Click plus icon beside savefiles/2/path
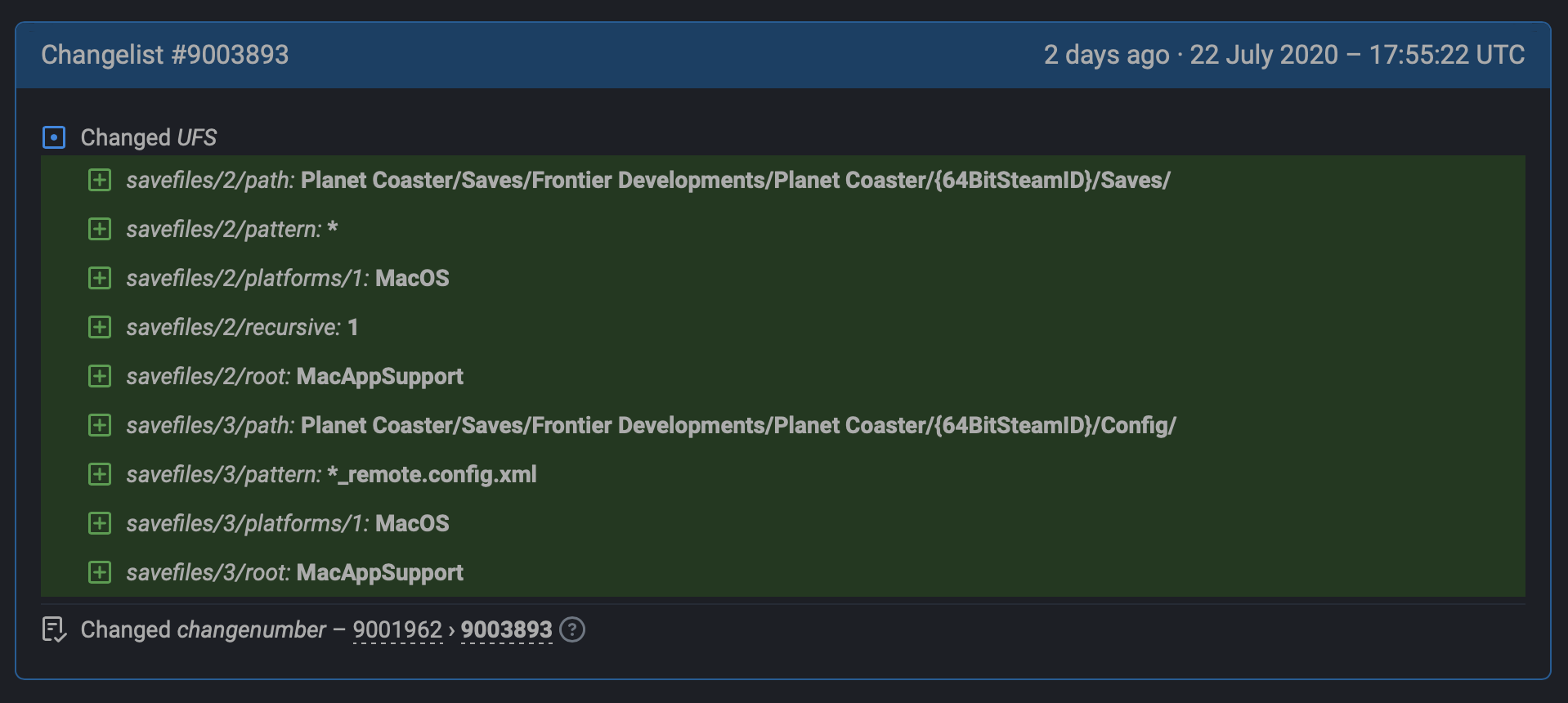1568x703 pixels. click(x=100, y=180)
